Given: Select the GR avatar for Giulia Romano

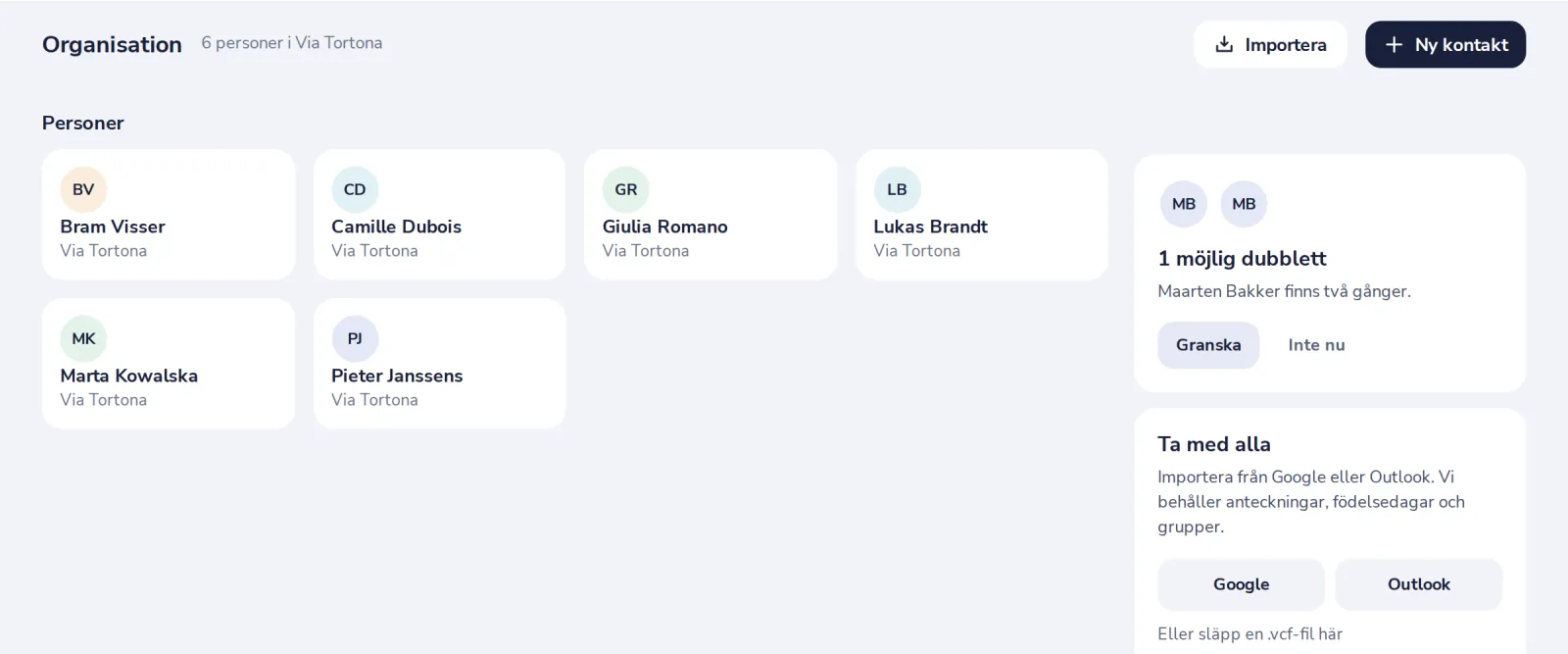Looking at the screenshot, I should 626,189.
